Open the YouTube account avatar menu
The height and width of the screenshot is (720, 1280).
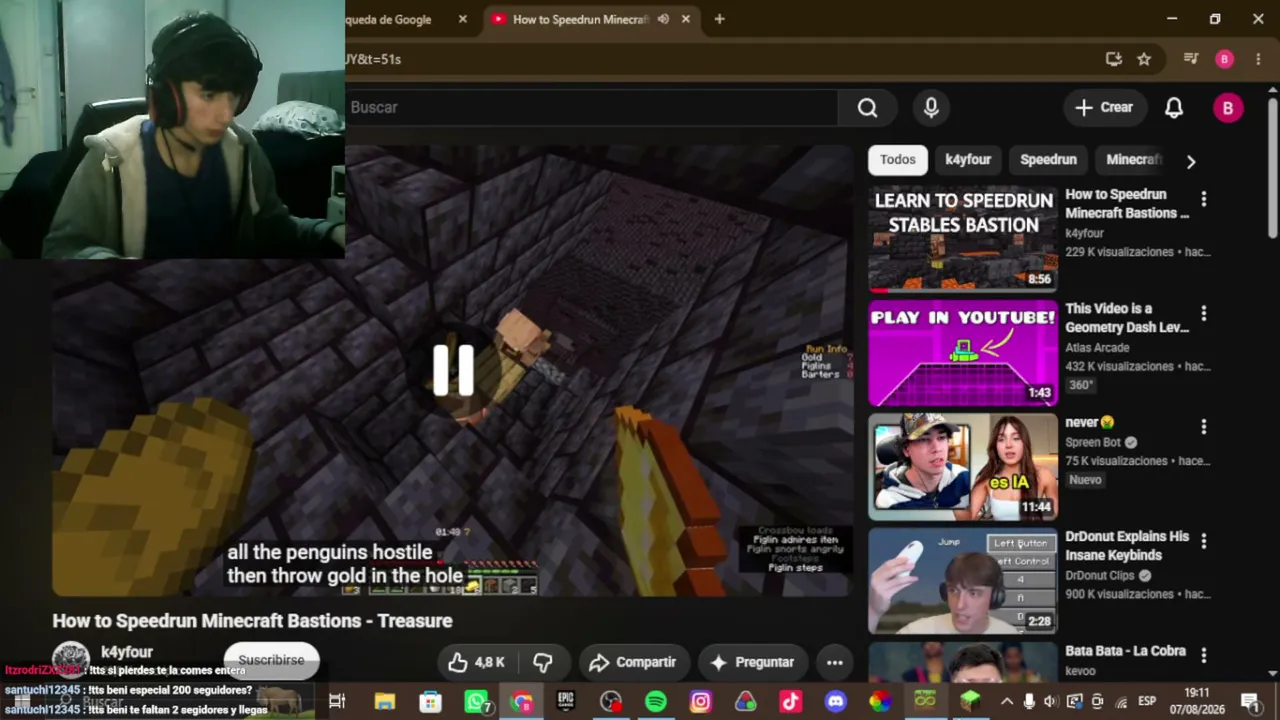[1228, 108]
